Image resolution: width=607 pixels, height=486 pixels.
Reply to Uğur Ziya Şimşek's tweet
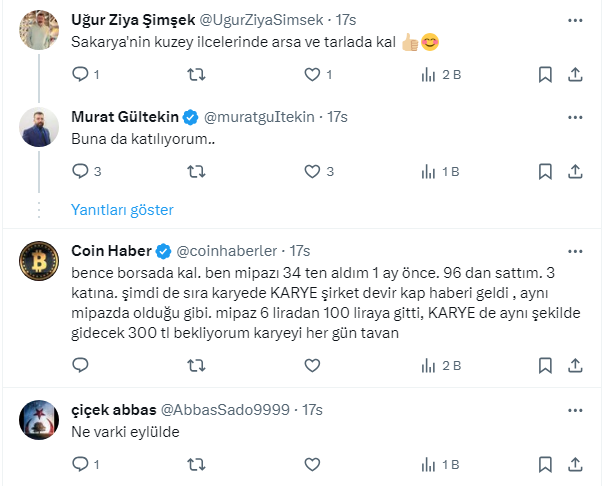point(81,74)
